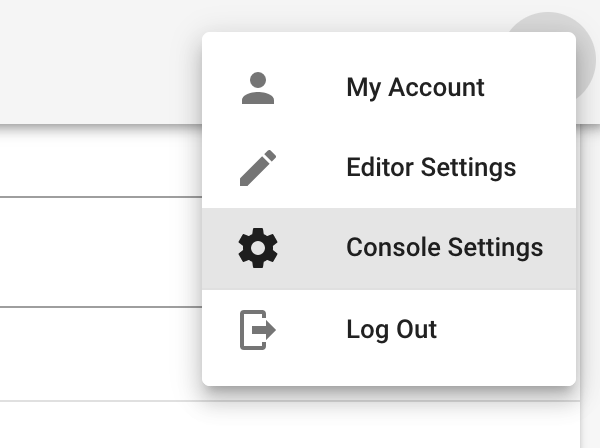The height and width of the screenshot is (448, 600).
Task: Click the vertical scrollbar track at right edge
Action: pyautogui.click(x=590, y=286)
